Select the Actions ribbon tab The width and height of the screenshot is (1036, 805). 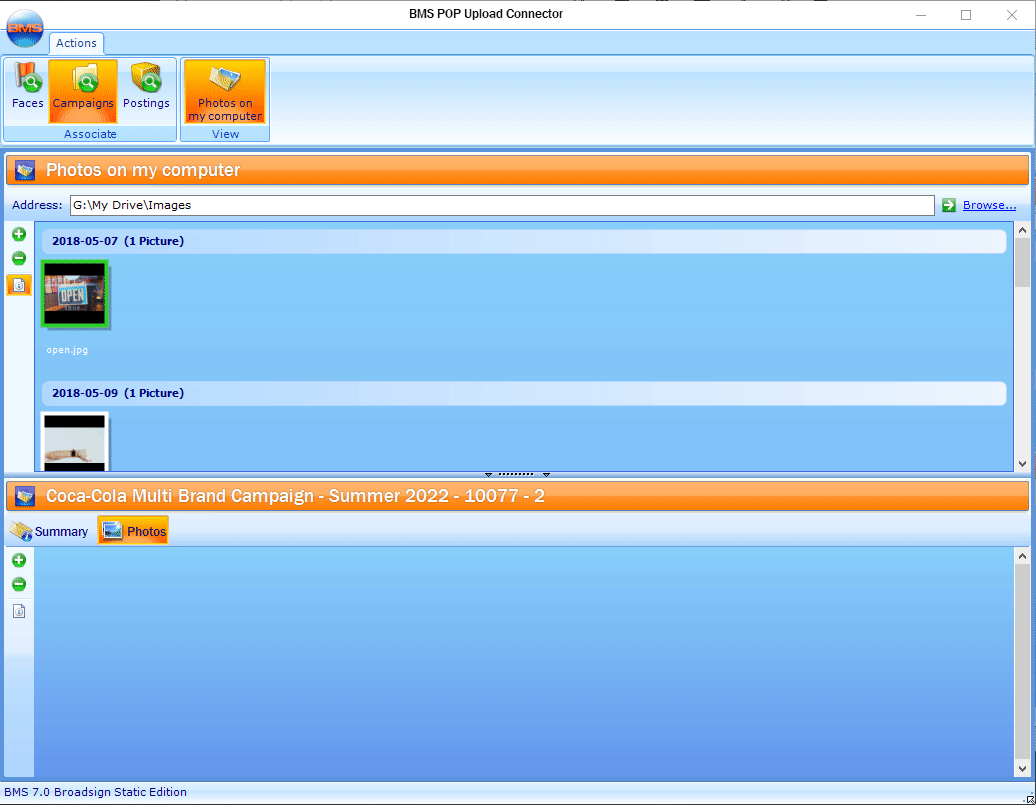(x=76, y=43)
